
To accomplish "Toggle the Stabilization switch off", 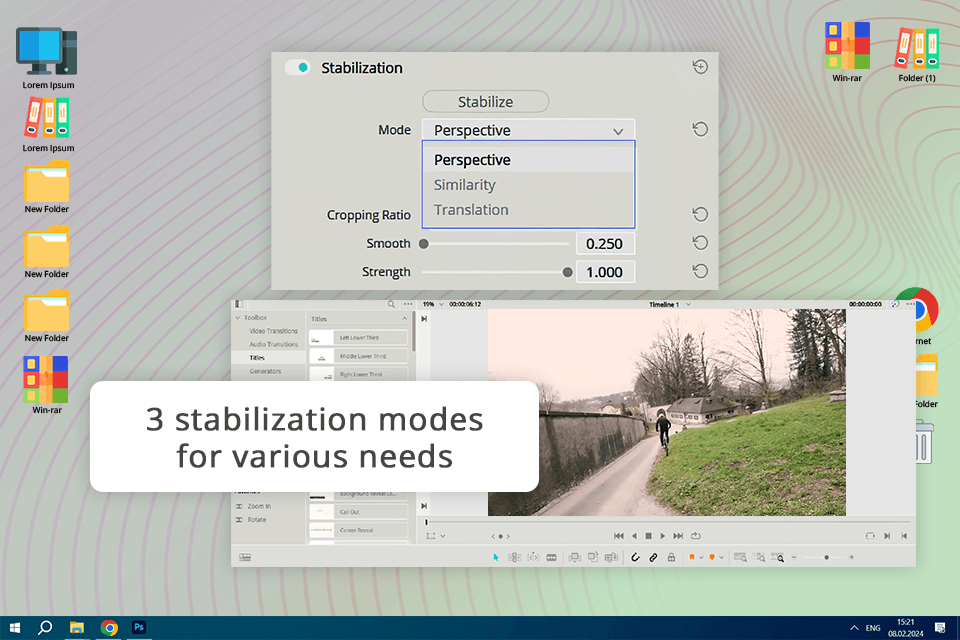I will (297, 68).
